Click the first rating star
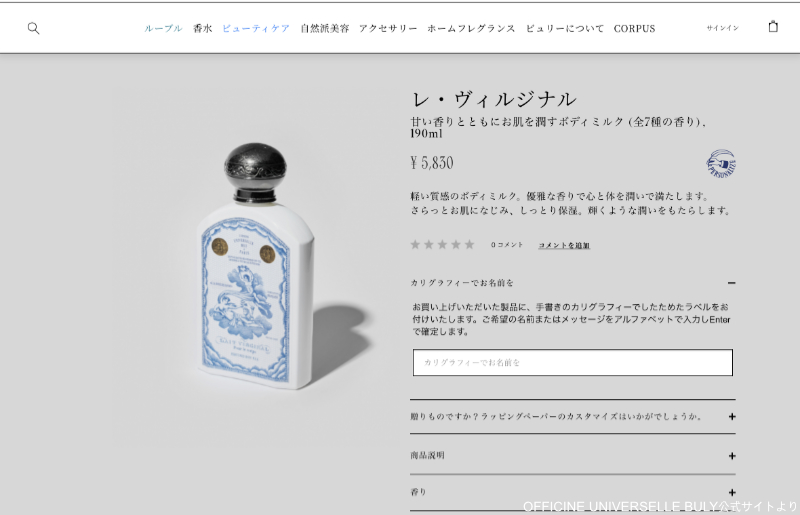Image resolution: width=800 pixels, height=515 pixels. click(x=415, y=244)
